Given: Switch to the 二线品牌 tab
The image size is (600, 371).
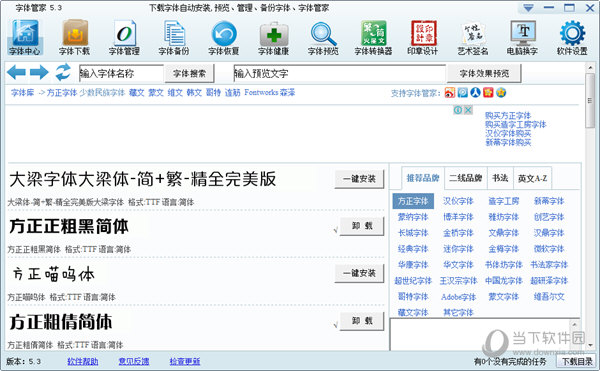Looking at the screenshot, I should pos(466,178).
